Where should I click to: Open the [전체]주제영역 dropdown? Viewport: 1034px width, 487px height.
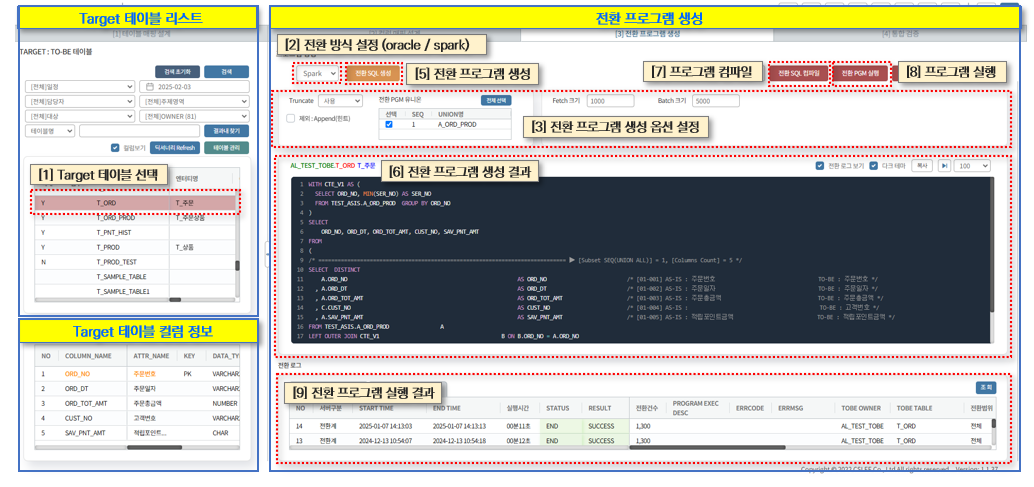pyautogui.click(x=195, y=101)
